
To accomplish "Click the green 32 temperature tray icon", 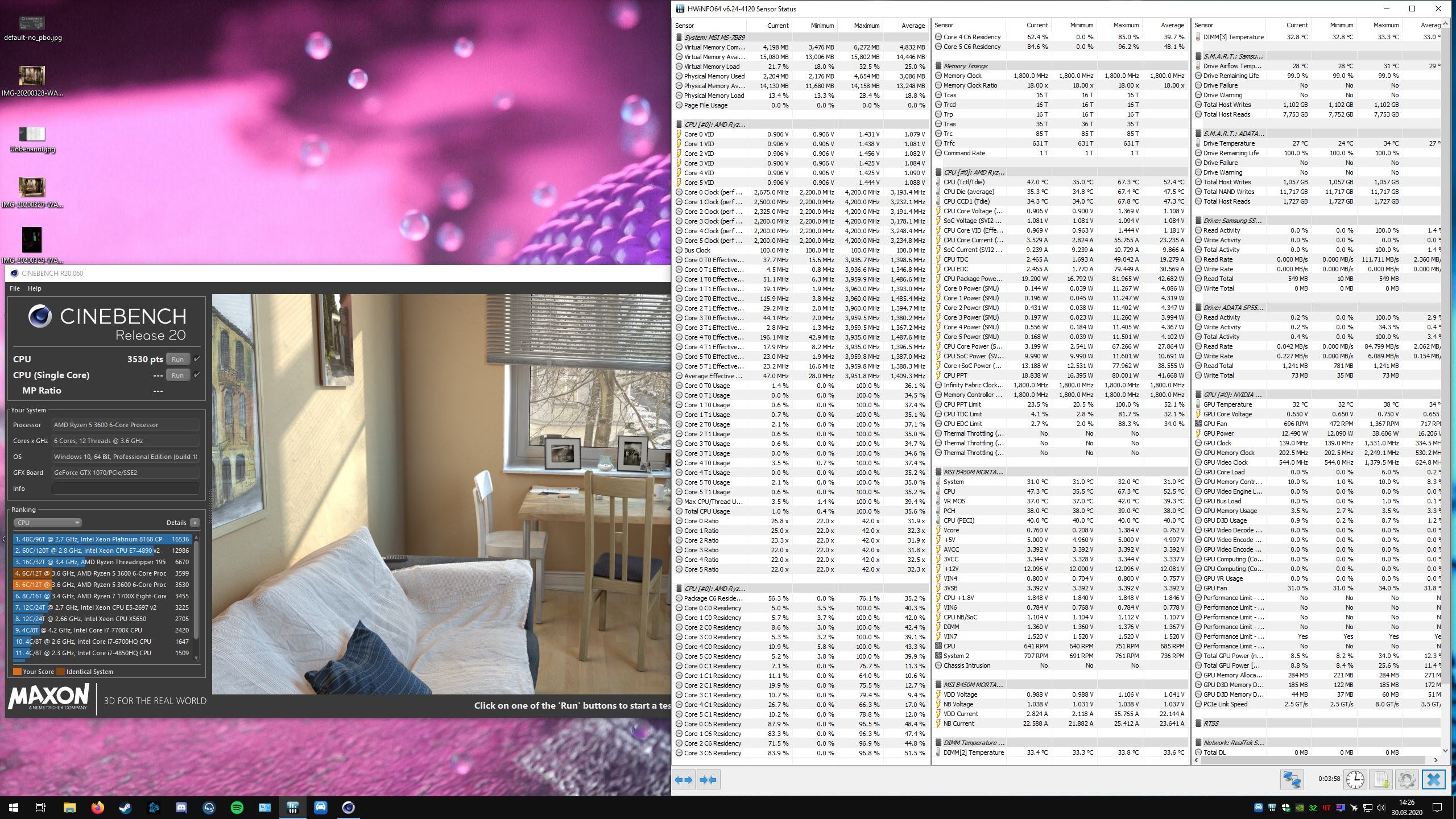I will click(x=1313, y=808).
